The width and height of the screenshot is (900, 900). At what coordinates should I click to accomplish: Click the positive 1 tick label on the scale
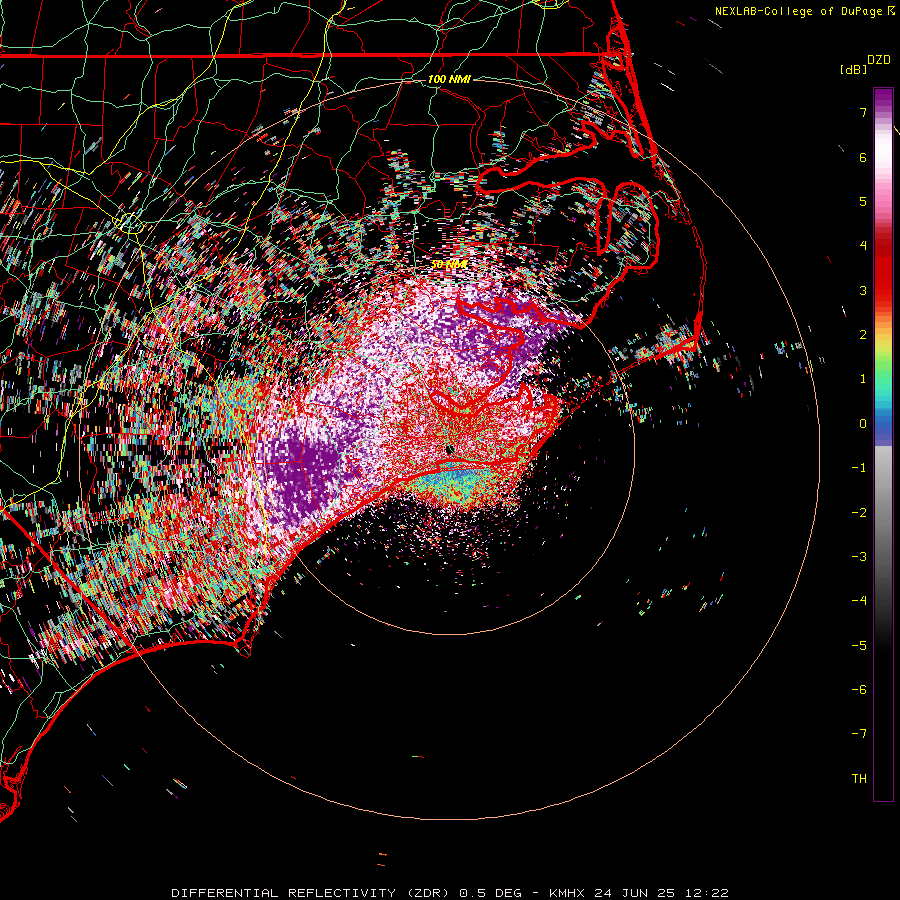[863, 379]
